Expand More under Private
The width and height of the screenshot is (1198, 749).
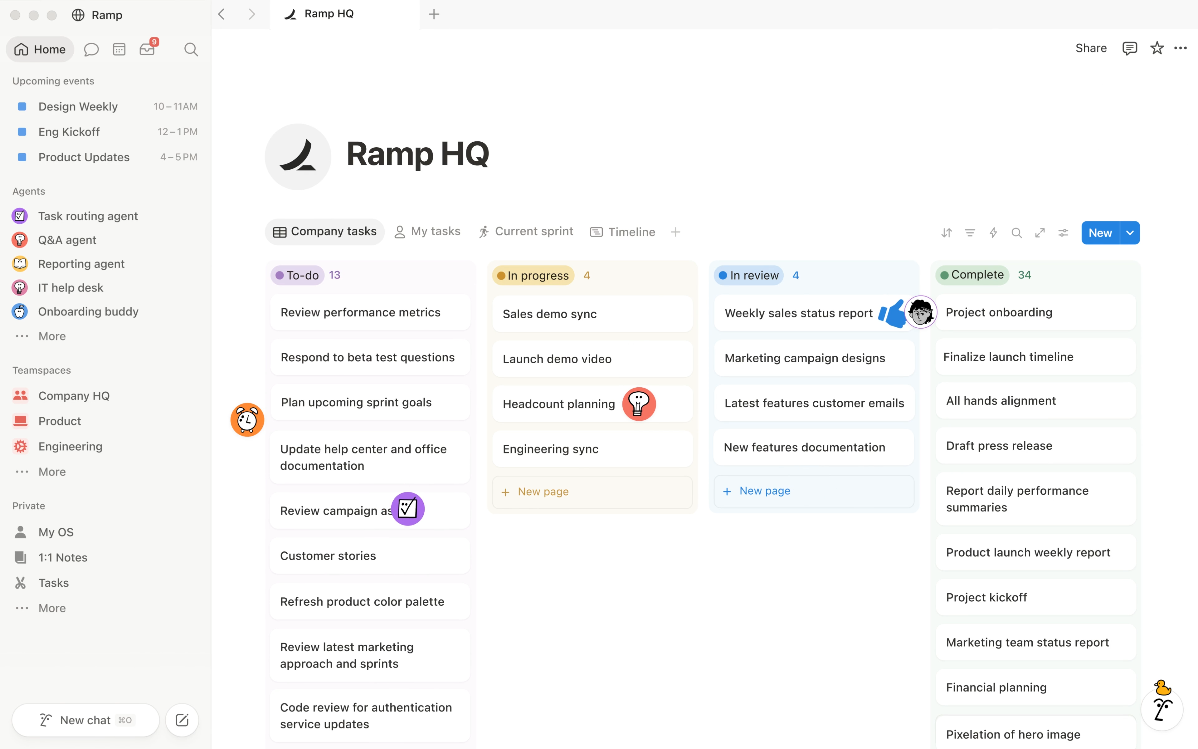pyautogui.click(x=52, y=608)
